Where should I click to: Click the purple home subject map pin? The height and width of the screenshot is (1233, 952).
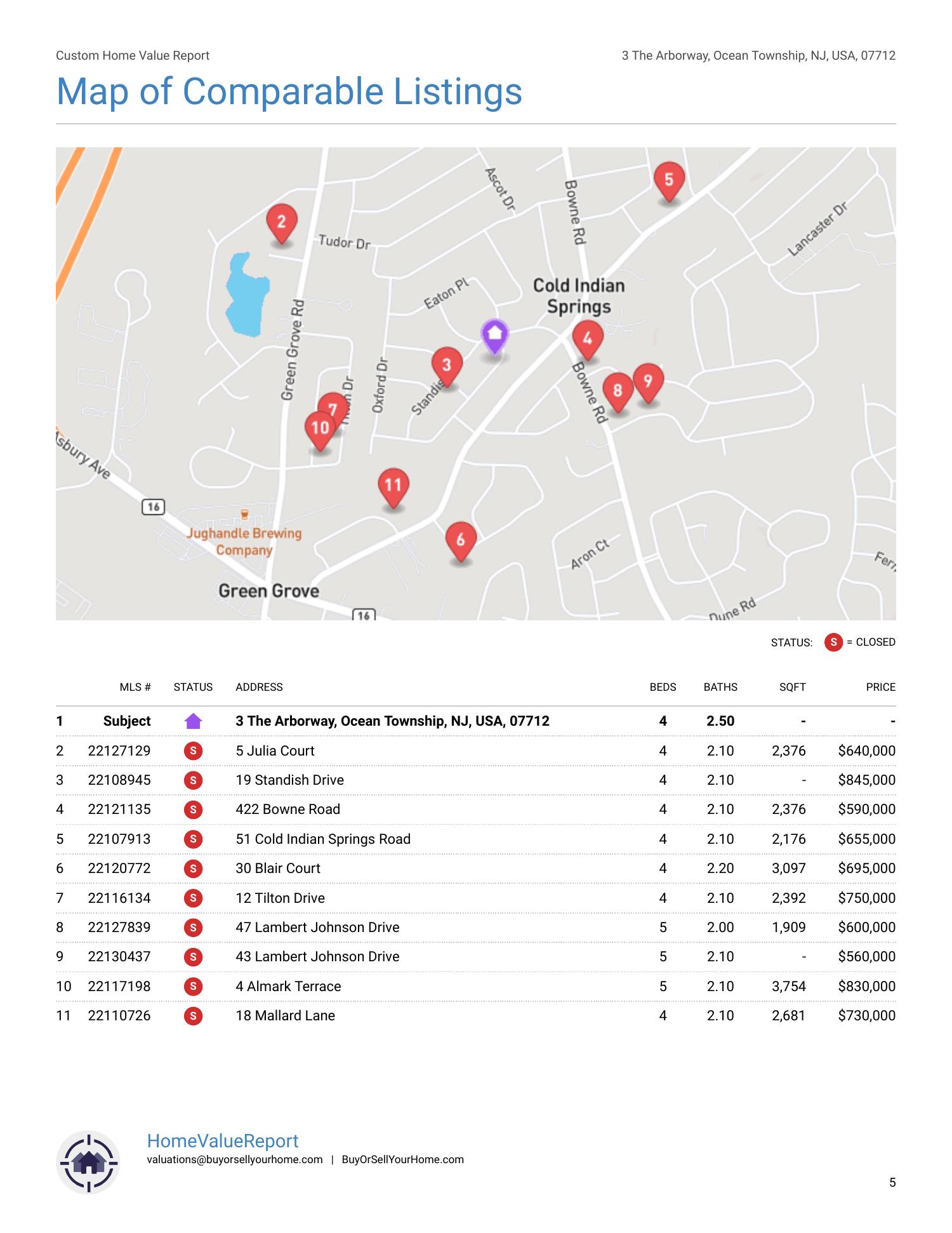tap(494, 335)
